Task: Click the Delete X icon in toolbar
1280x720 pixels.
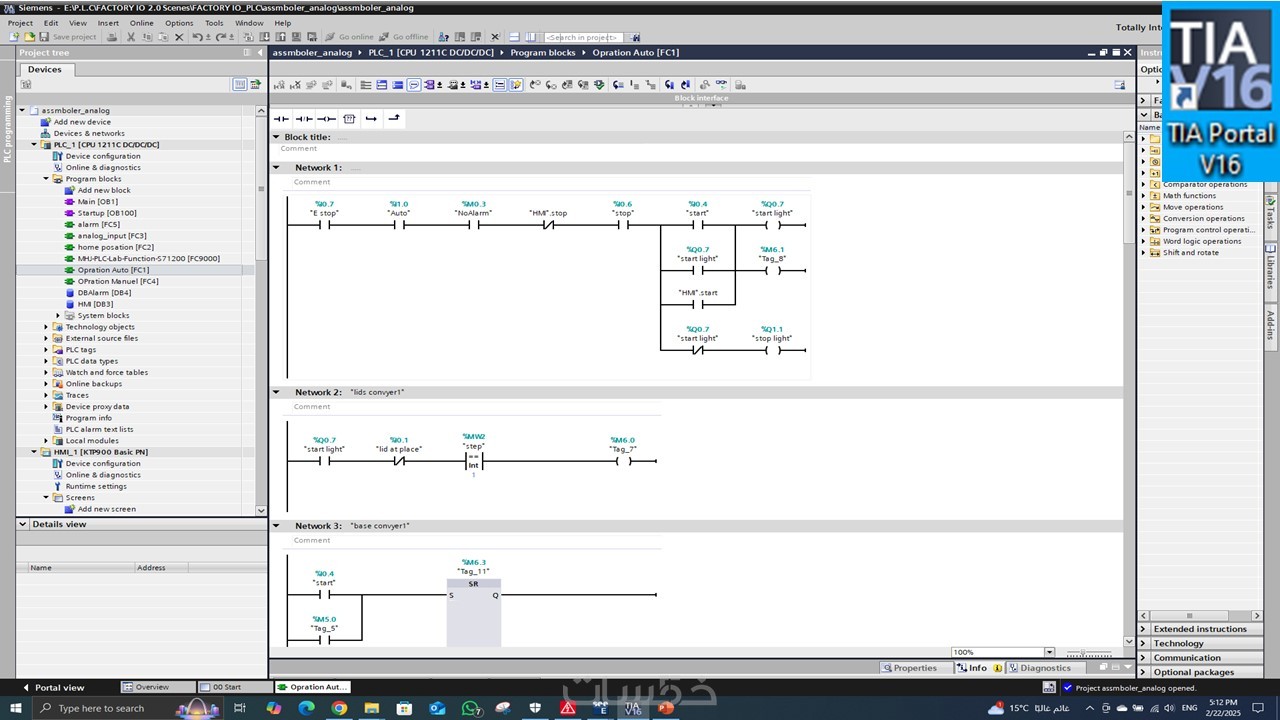Action: [179, 37]
